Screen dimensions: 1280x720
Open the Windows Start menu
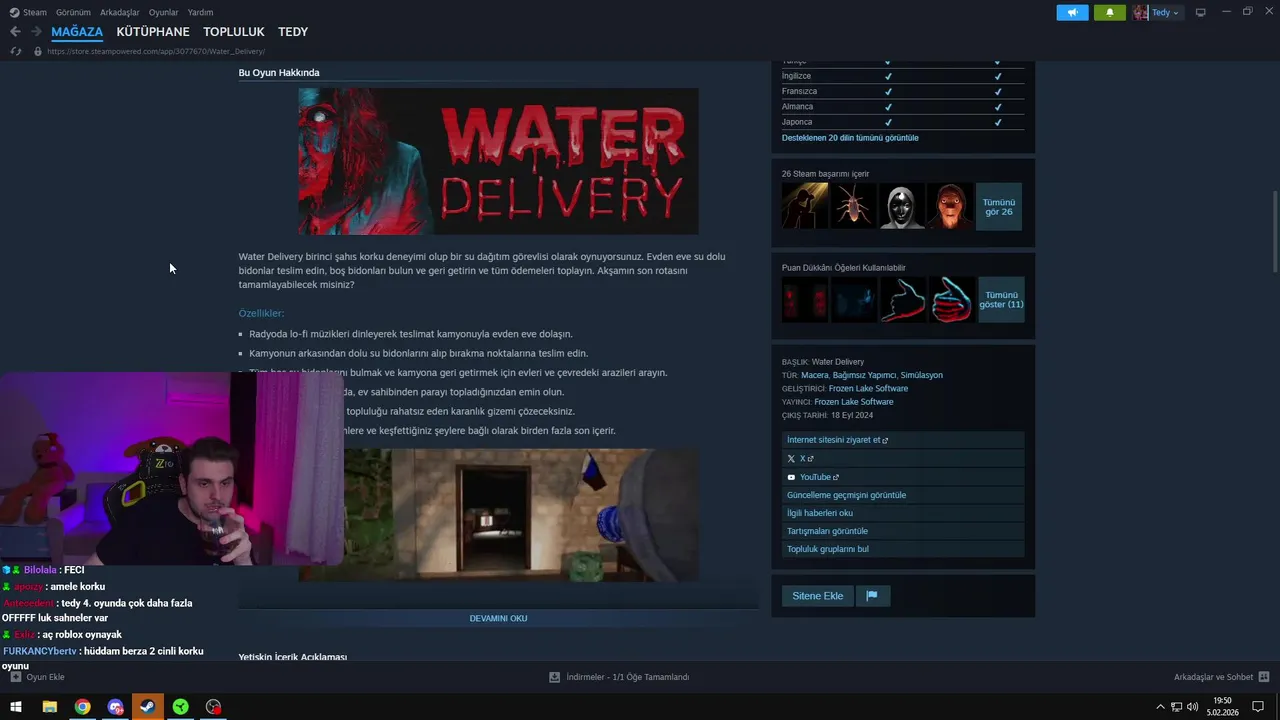(x=16, y=707)
